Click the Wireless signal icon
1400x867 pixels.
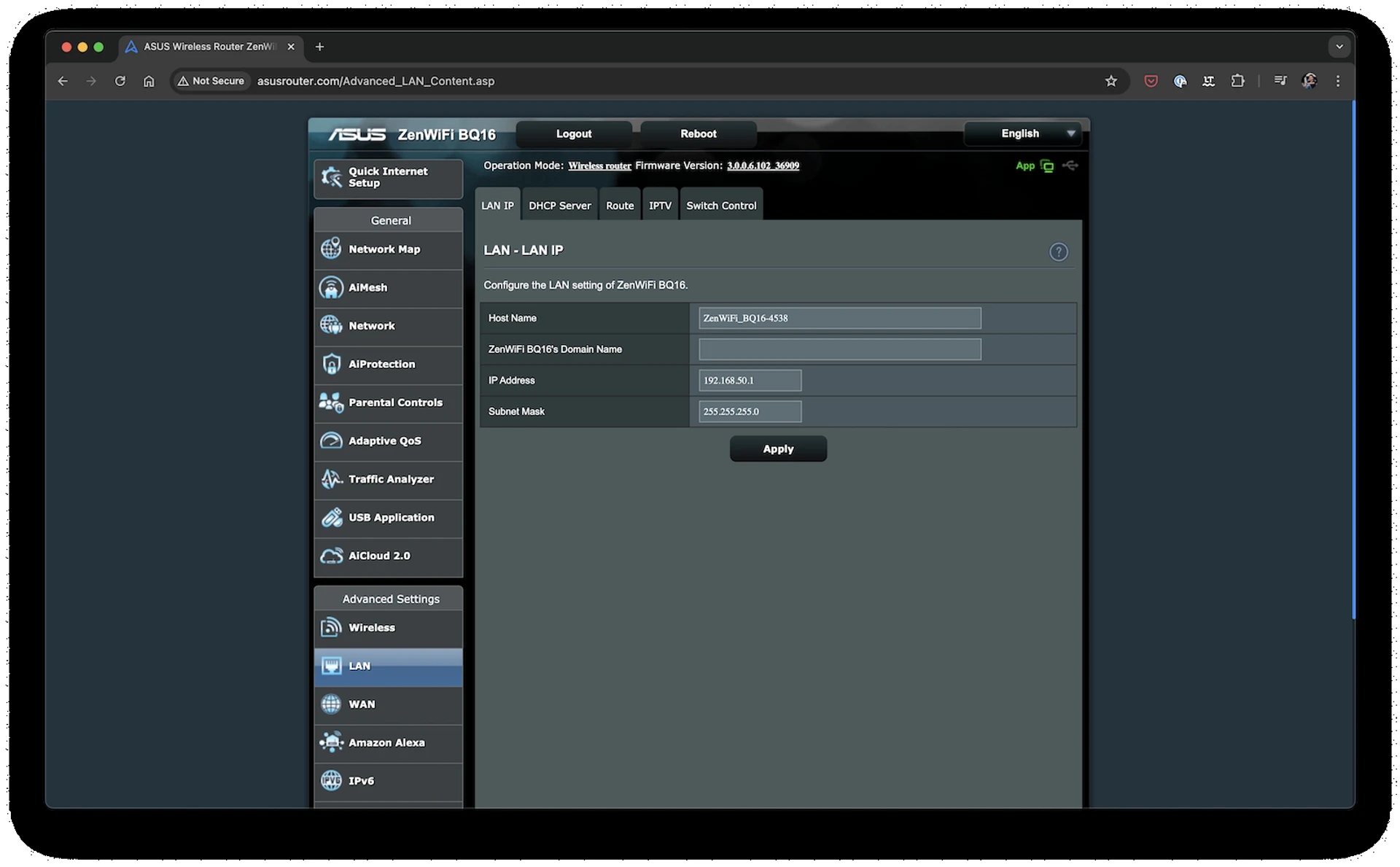pos(331,627)
